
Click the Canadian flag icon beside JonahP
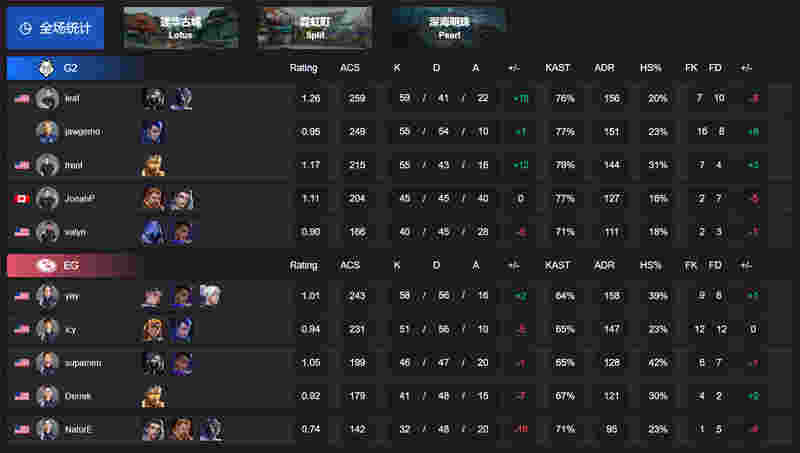click(x=22, y=198)
